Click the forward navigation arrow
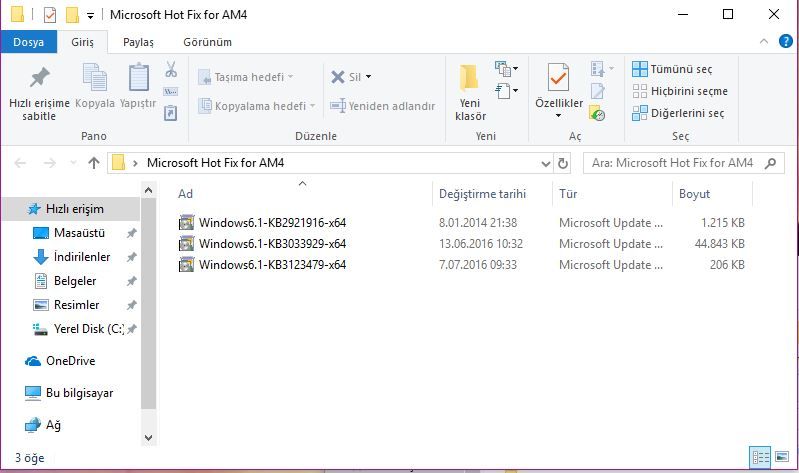 click(50, 163)
